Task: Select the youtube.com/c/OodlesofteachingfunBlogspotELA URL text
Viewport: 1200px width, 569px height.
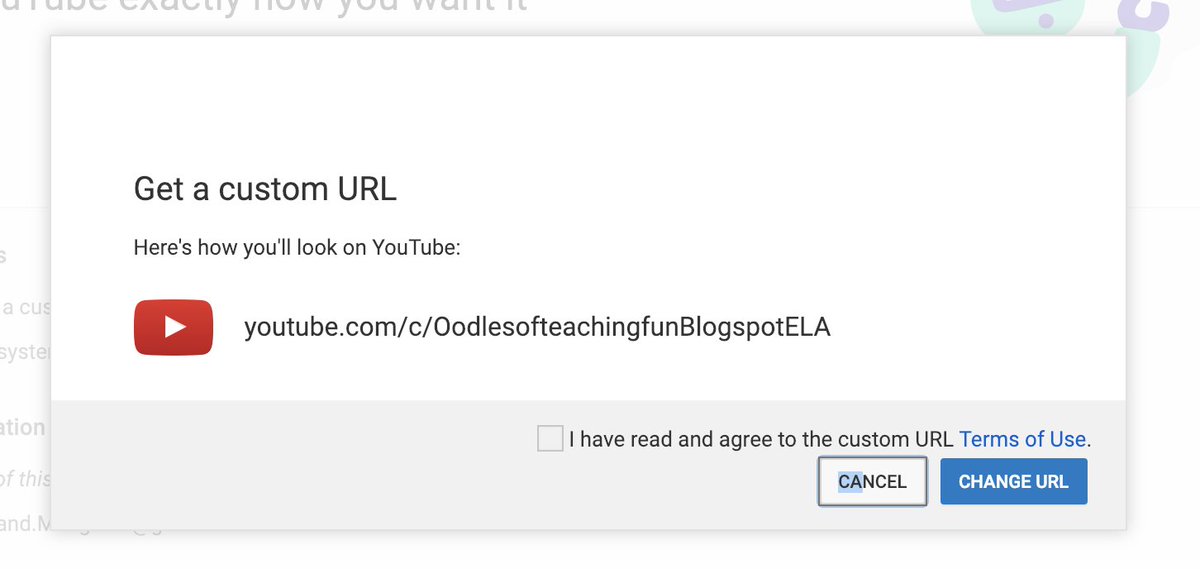Action: tap(538, 327)
